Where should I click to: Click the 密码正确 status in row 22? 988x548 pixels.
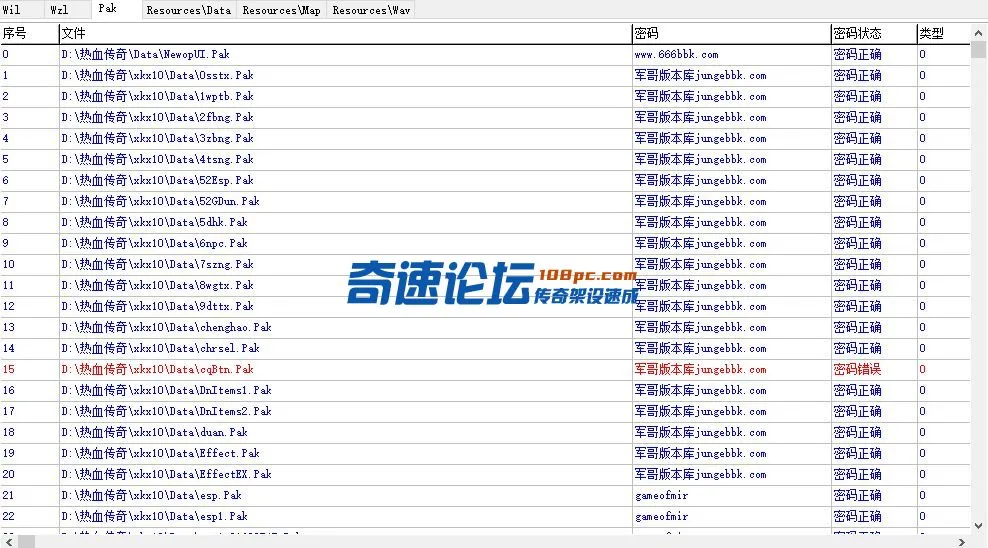857,517
